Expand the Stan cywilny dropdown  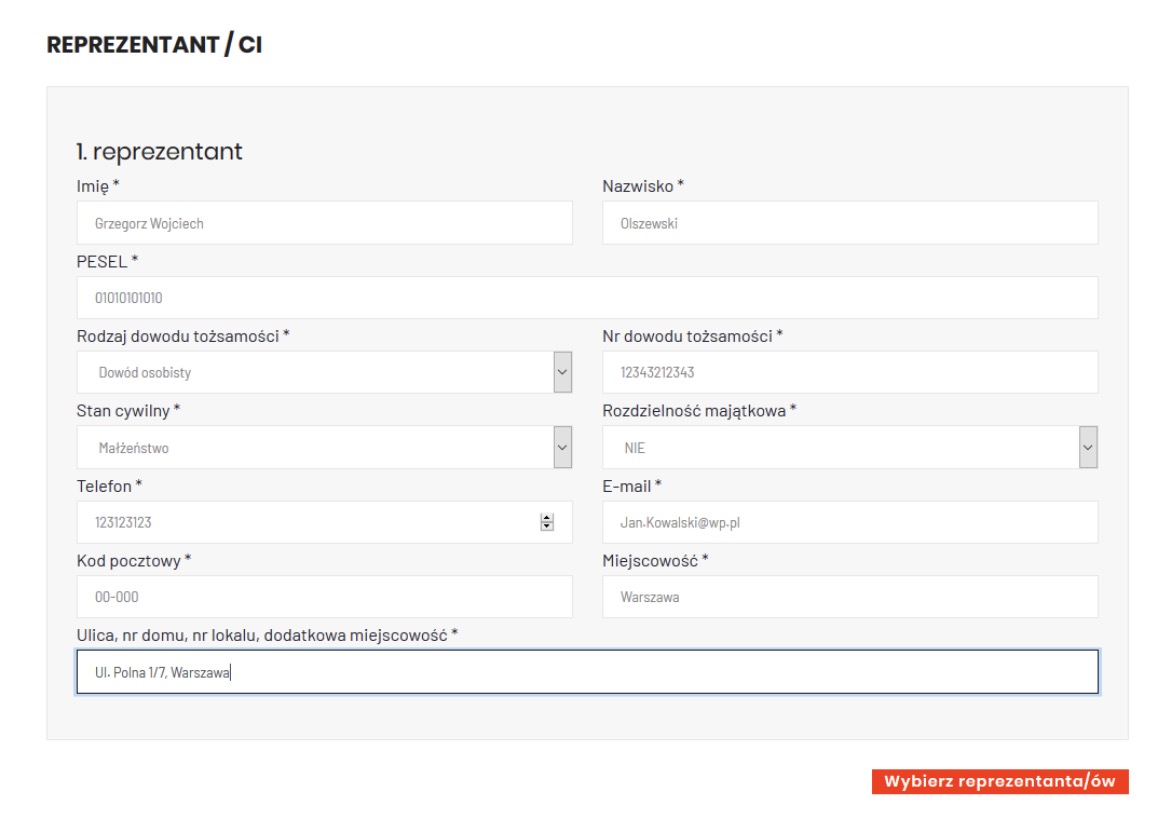point(324,448)
